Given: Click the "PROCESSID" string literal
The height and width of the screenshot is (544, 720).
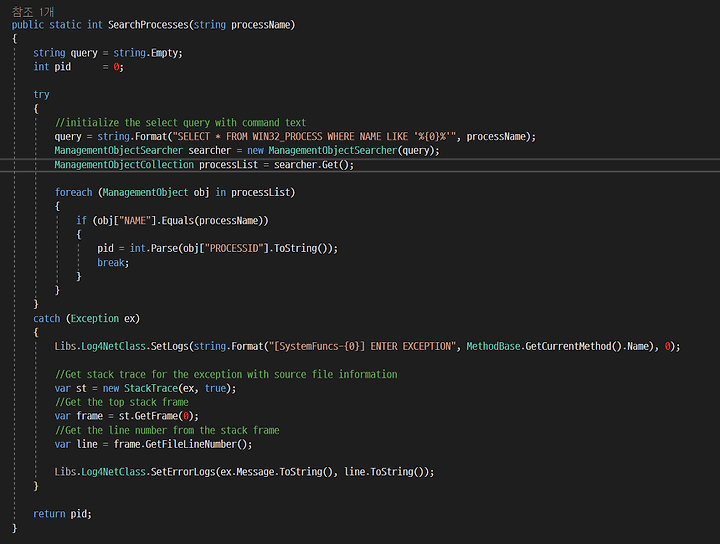Looking at the screenshot, I should [x=234, y=248].
